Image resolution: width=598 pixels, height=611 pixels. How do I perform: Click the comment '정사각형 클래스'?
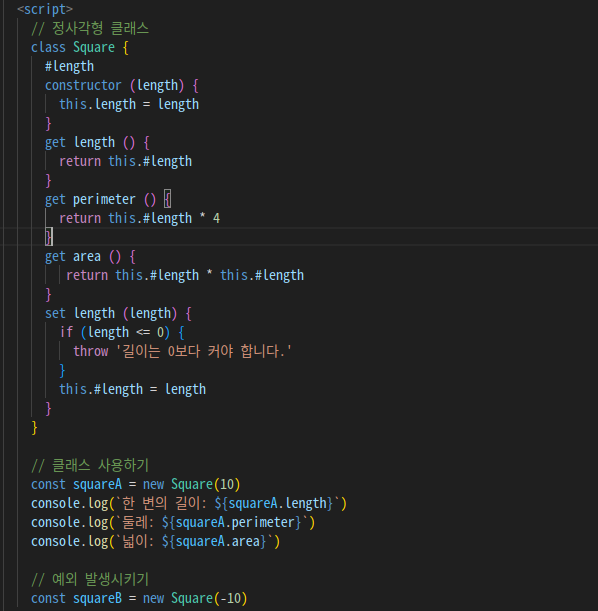(x=90, y=28)
